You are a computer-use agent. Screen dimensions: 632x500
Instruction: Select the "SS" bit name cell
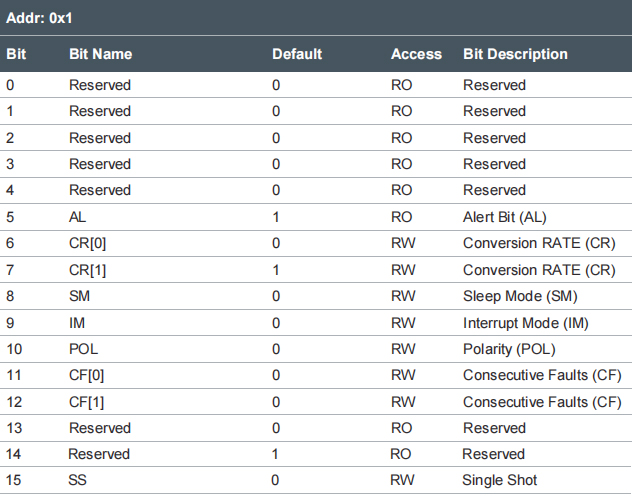pos(78,481)
